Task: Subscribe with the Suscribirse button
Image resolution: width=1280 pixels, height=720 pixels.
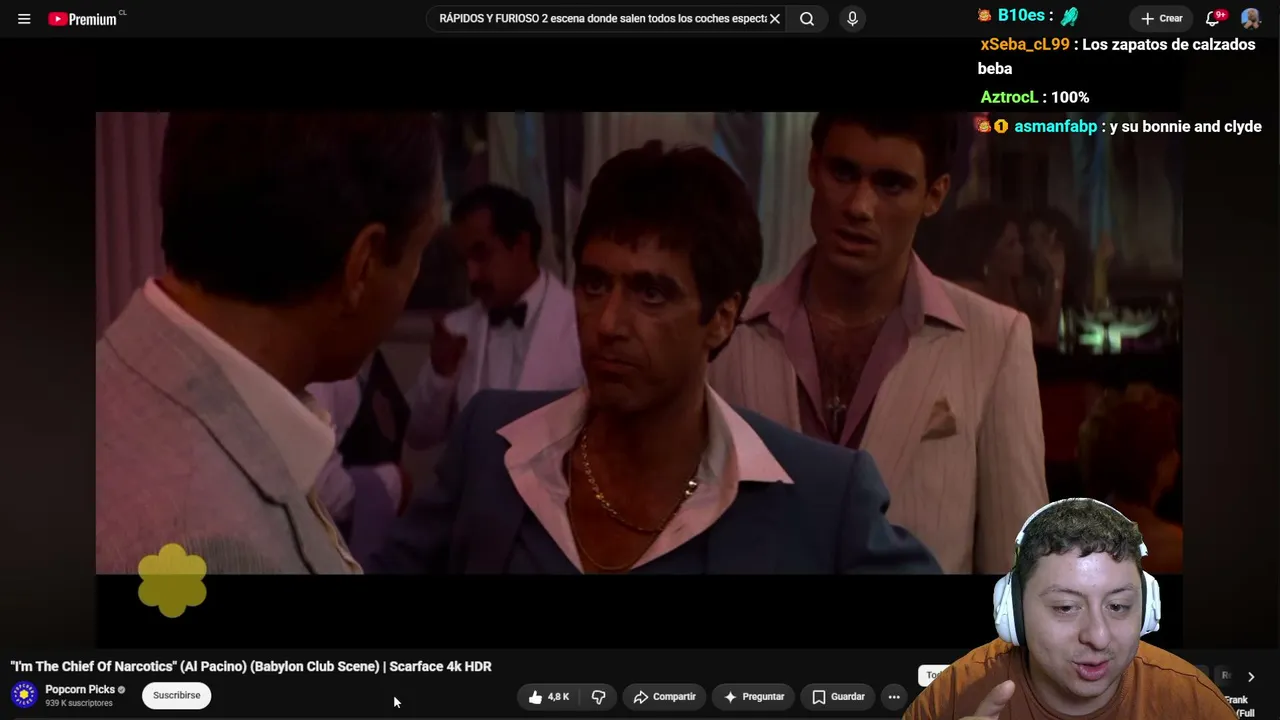Action: 176,695
